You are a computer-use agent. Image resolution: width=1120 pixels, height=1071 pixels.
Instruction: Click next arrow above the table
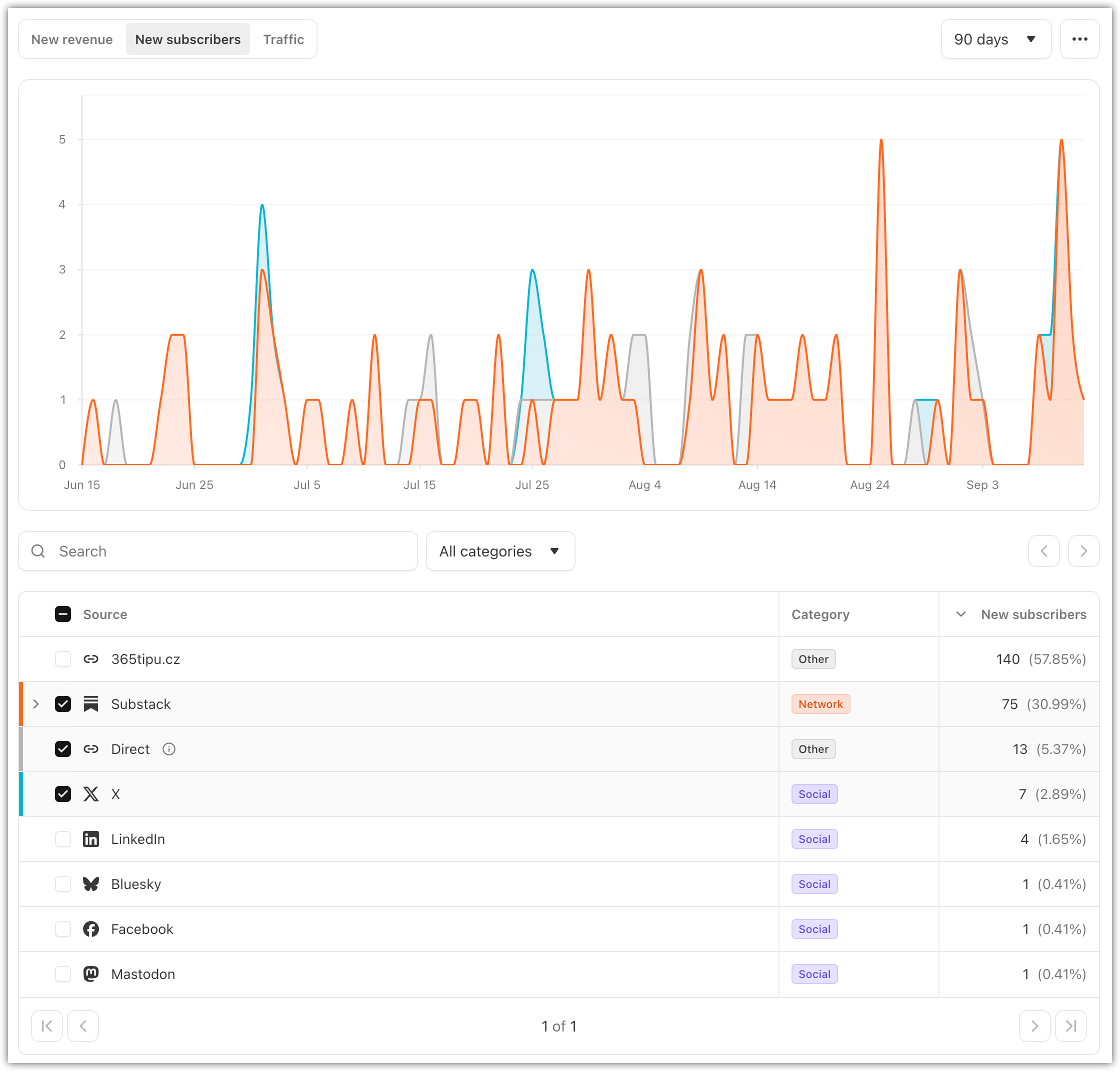coord(1083,551)
